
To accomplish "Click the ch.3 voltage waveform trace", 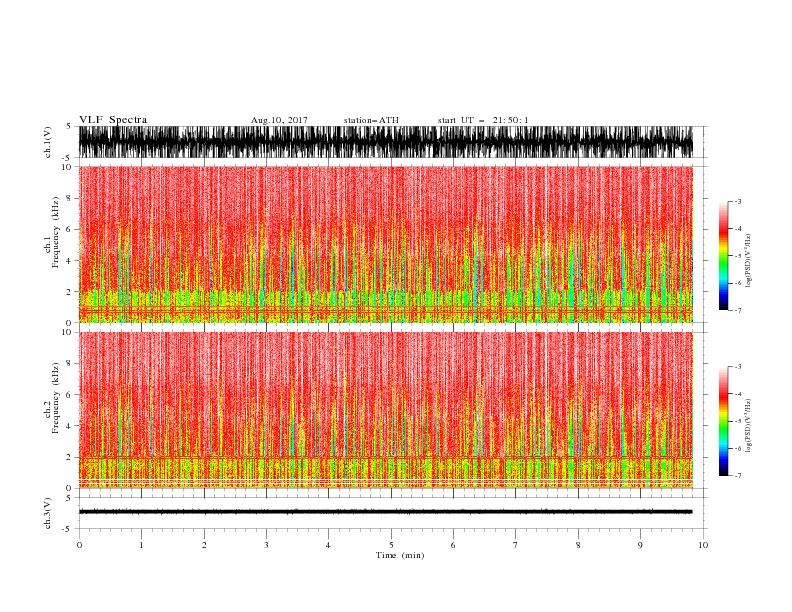I will pyautogui.click(x=386, y=512).
